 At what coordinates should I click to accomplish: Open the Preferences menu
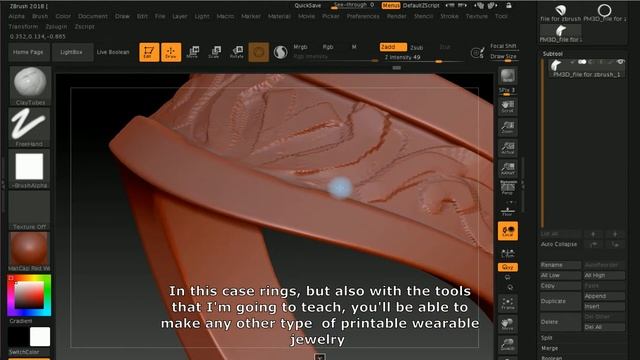[363, 16]
